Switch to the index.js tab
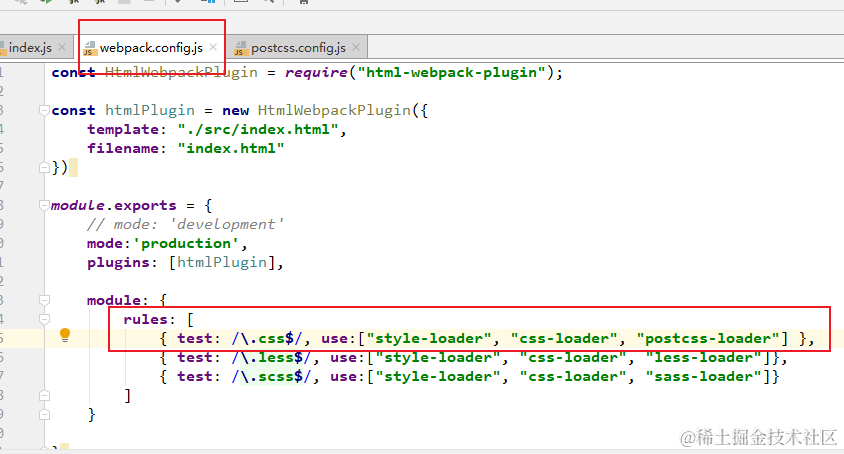Image resolution: width=844 pixels, height=454 pixels. (x=30, y=48)
